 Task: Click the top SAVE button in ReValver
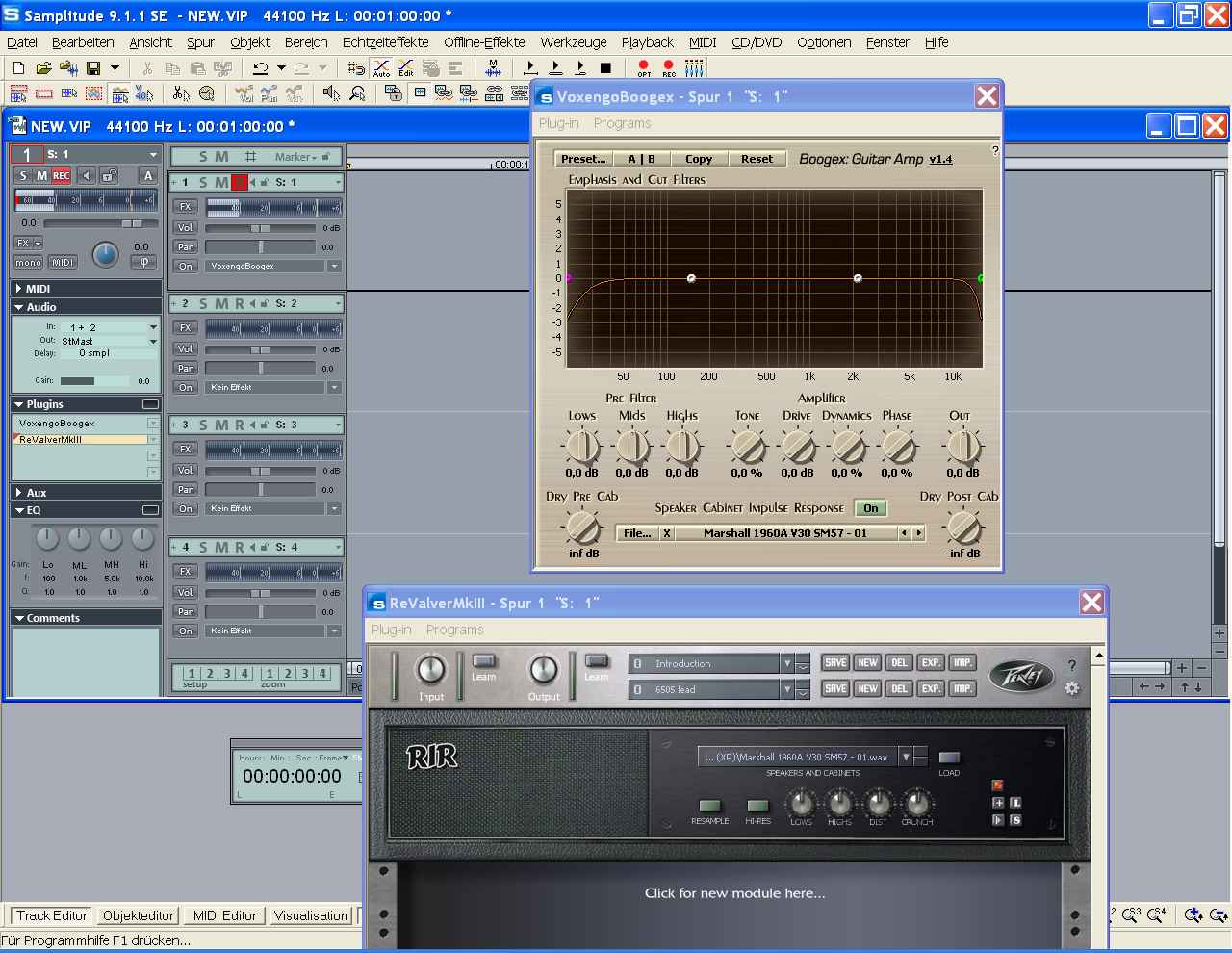[835, 663]
